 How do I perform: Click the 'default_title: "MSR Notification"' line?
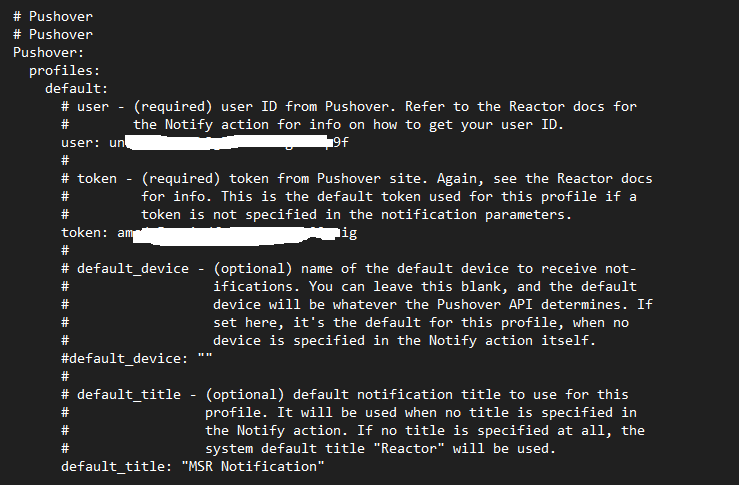coord(193,466)
